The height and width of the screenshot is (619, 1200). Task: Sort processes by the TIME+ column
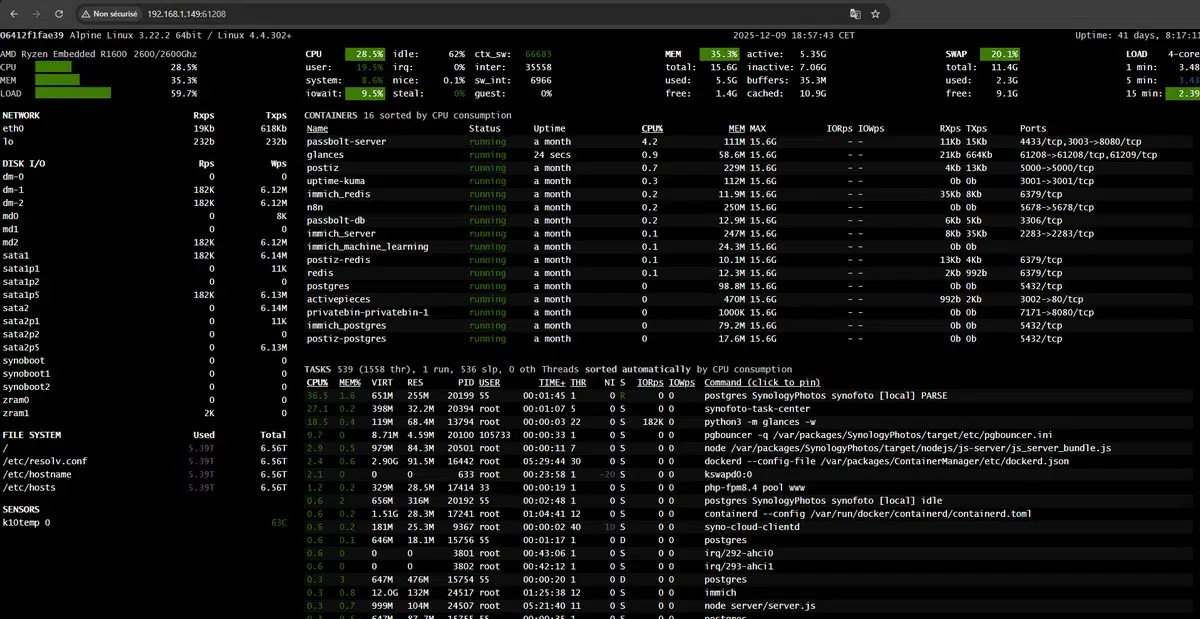[552, 382]
